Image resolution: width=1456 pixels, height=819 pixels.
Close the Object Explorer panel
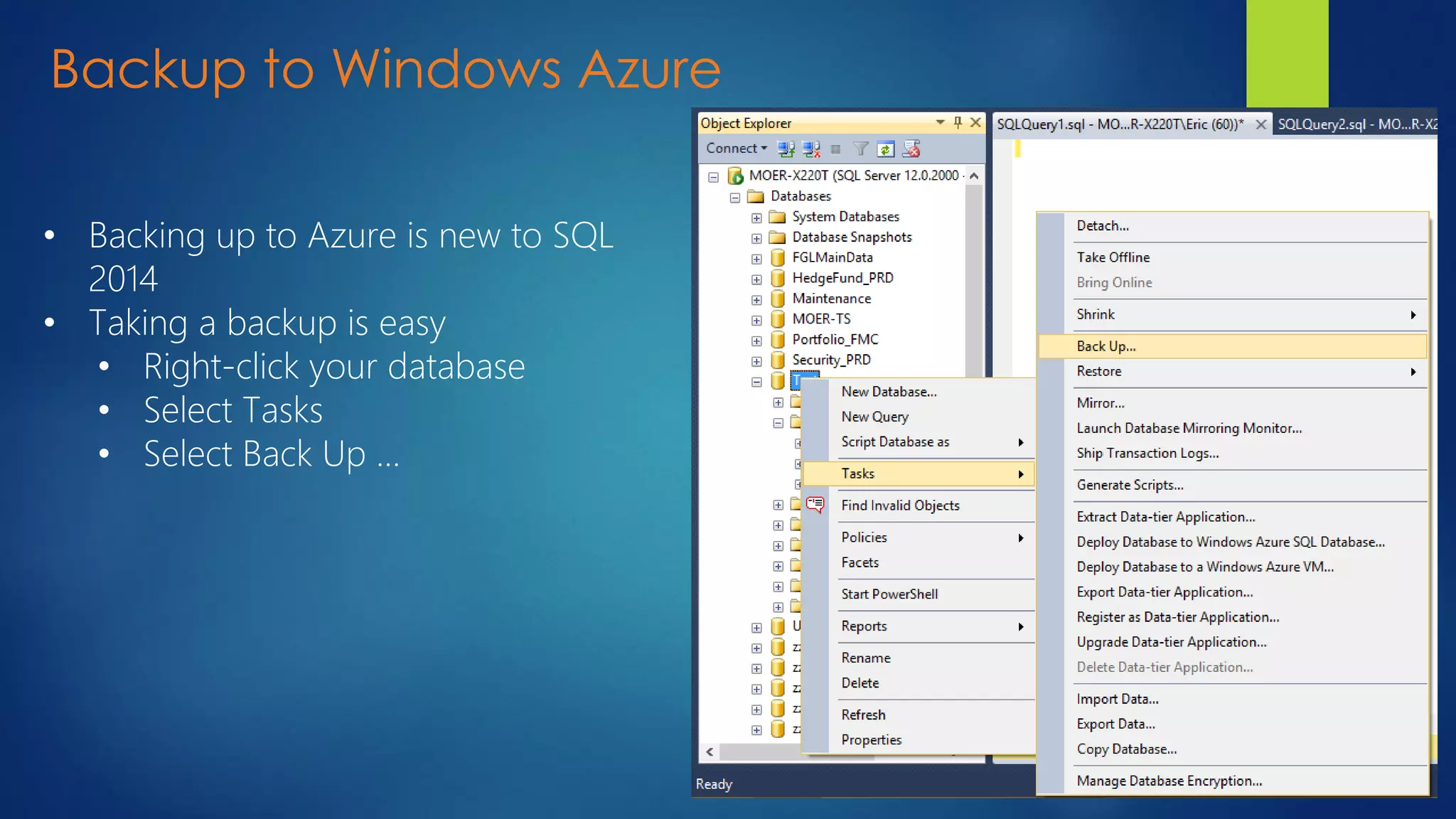[x=976, y=122]
